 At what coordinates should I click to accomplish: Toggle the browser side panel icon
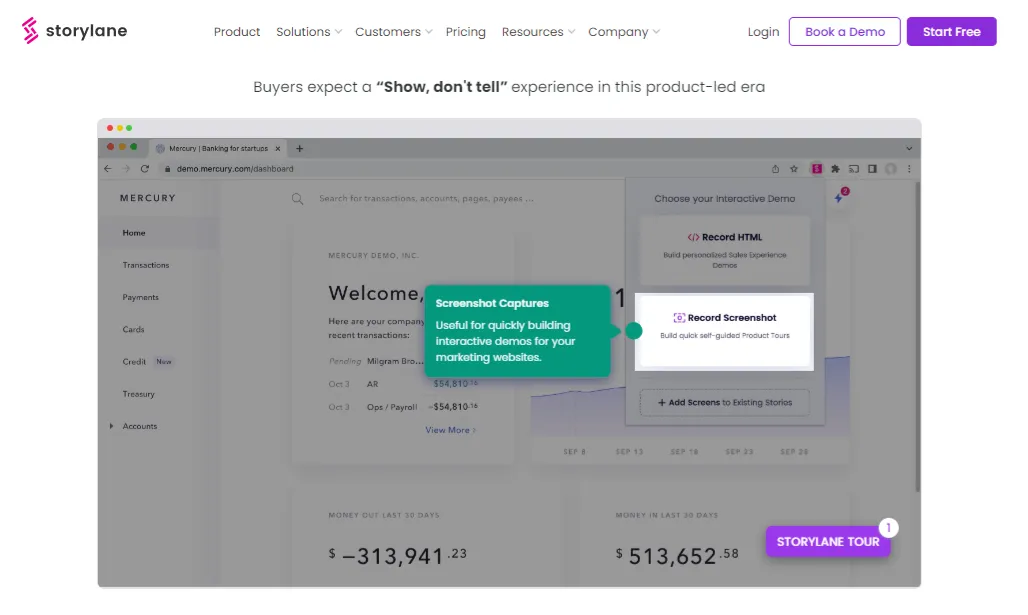[872, 169]
